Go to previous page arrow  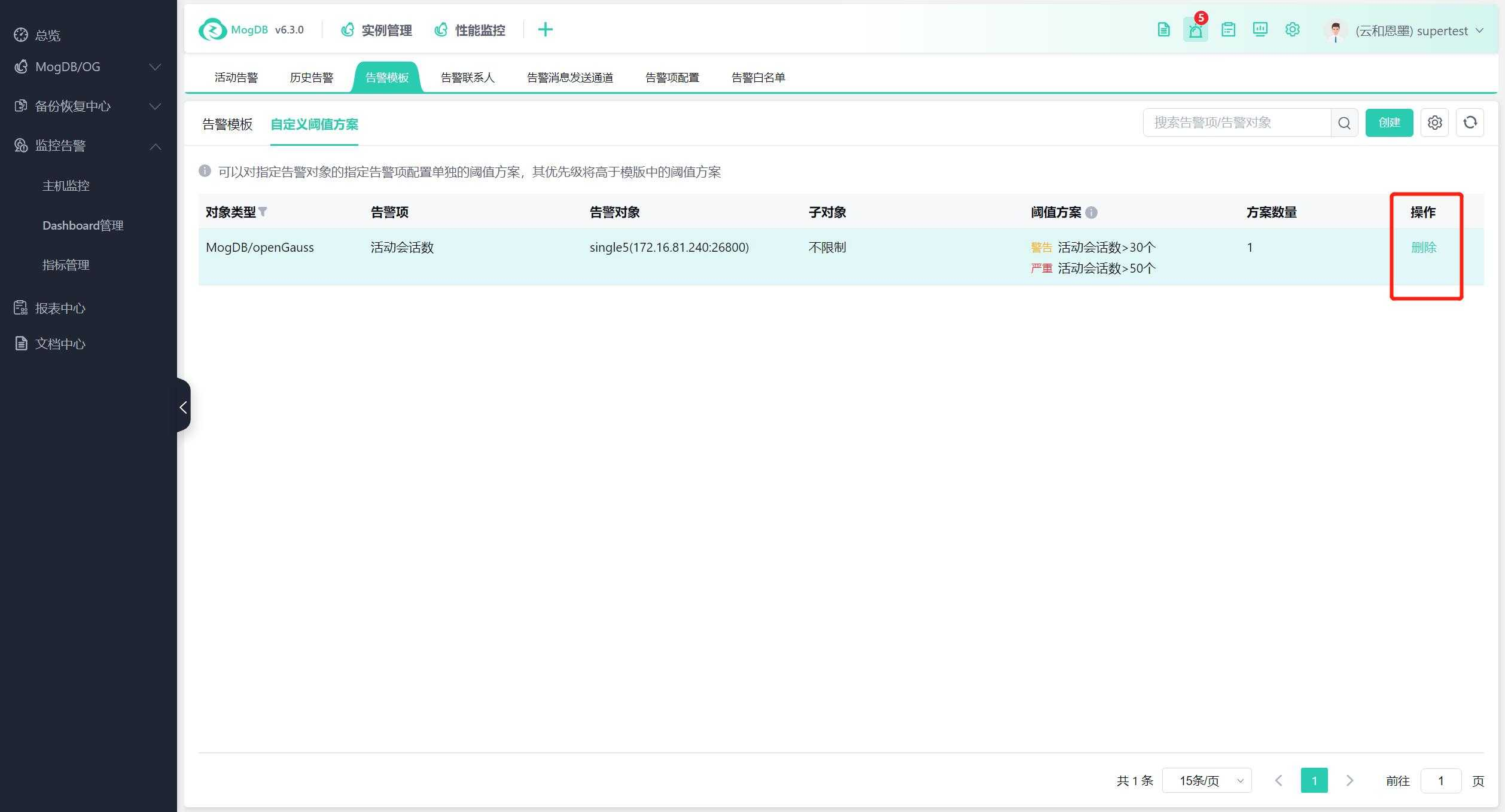1278,780
